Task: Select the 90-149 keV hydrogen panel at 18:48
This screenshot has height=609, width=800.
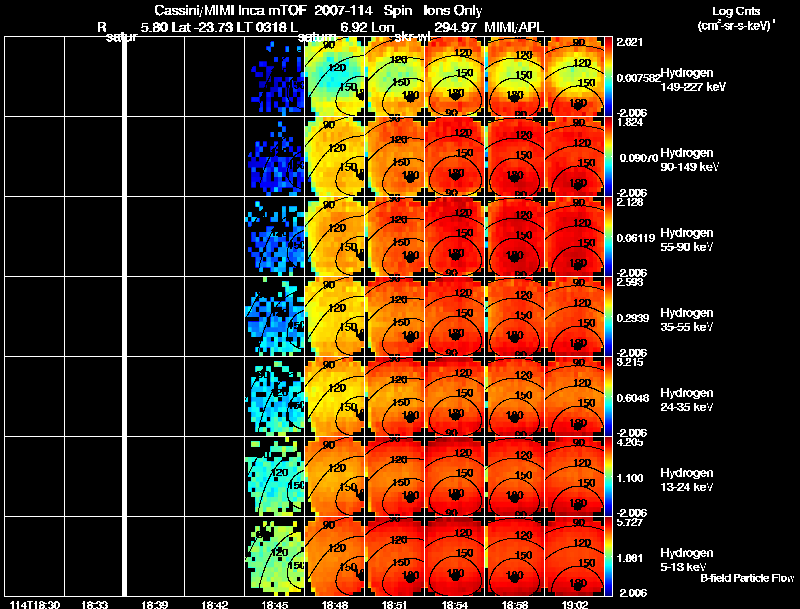Action: [x=335, y=157]
